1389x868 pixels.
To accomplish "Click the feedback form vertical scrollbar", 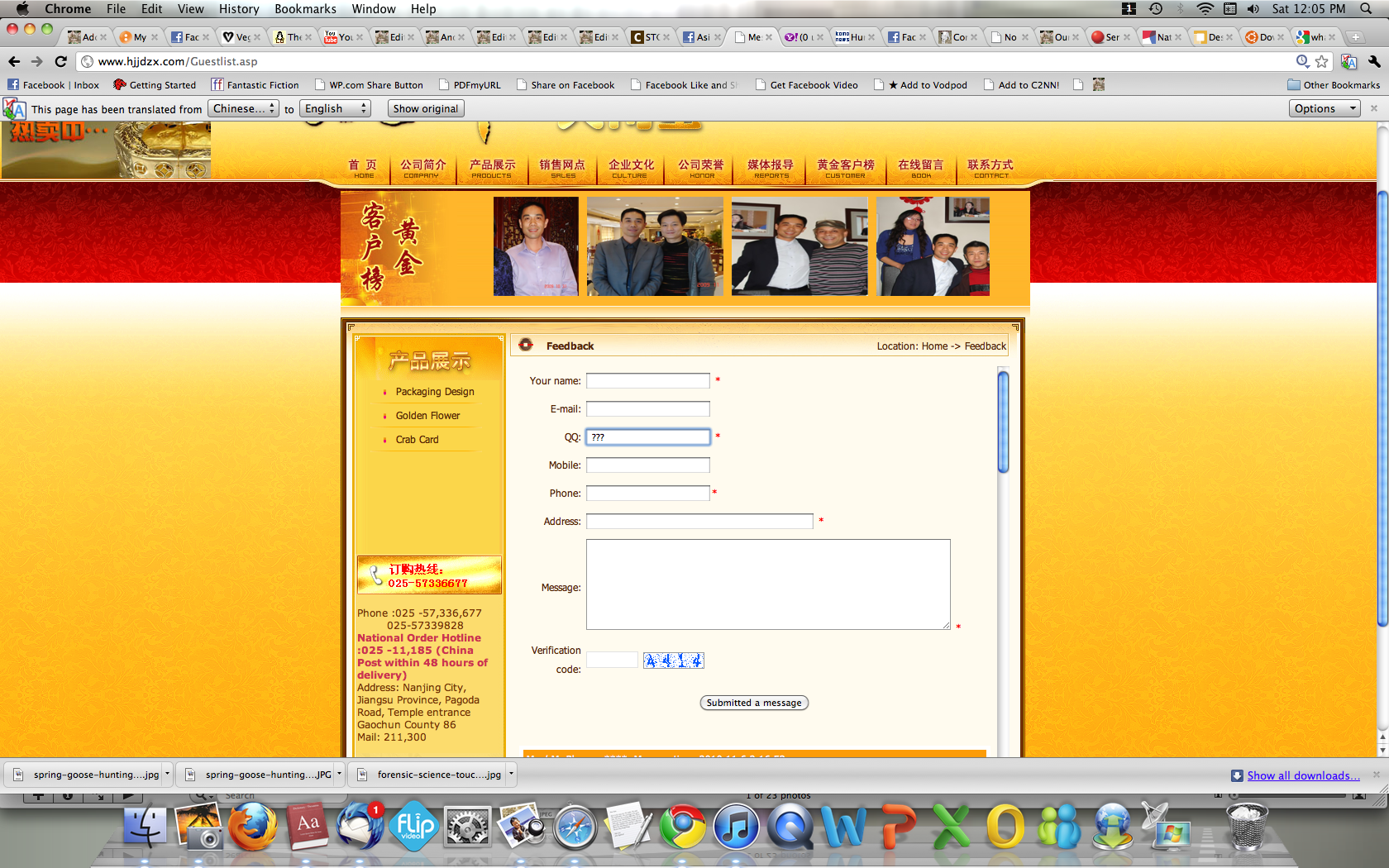I will click(1003, 422).
